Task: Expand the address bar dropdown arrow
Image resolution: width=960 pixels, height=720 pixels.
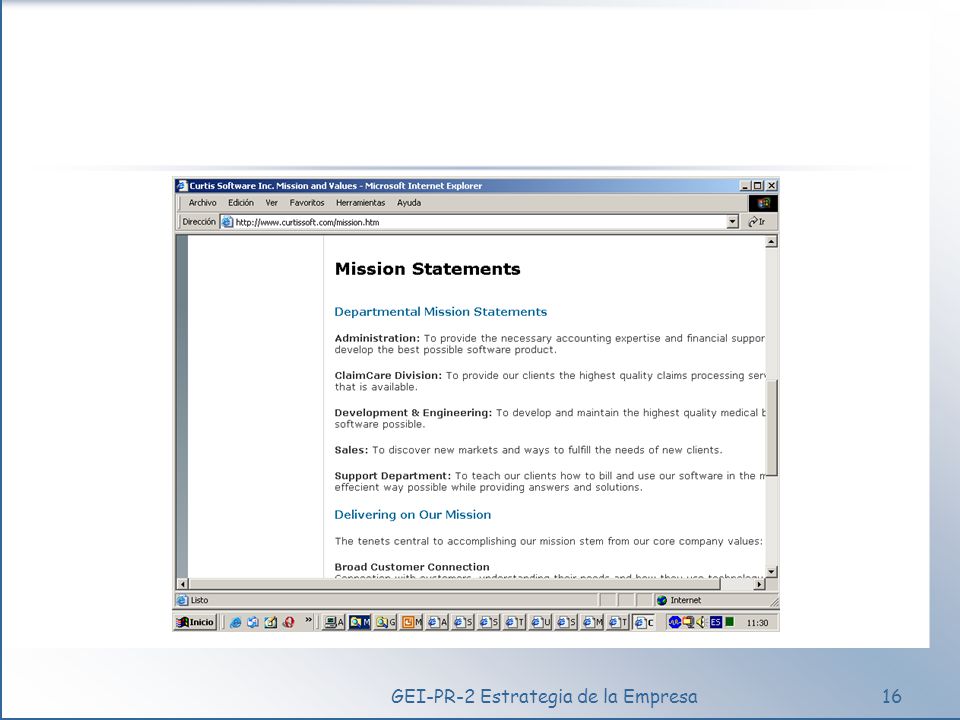Action: coord(732,222)
